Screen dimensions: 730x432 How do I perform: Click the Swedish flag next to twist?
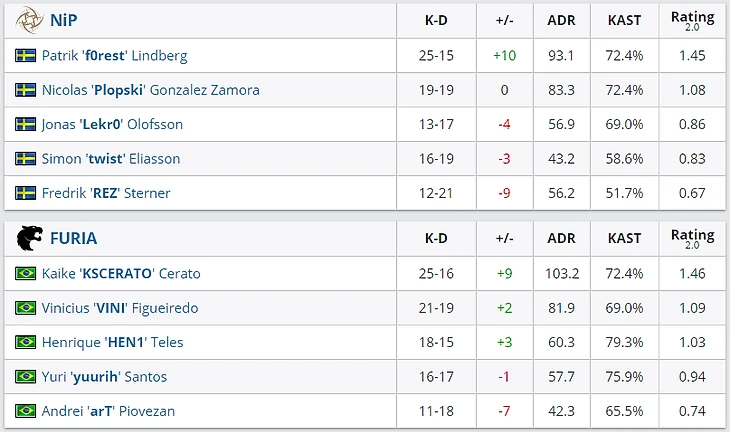(25, 159)
